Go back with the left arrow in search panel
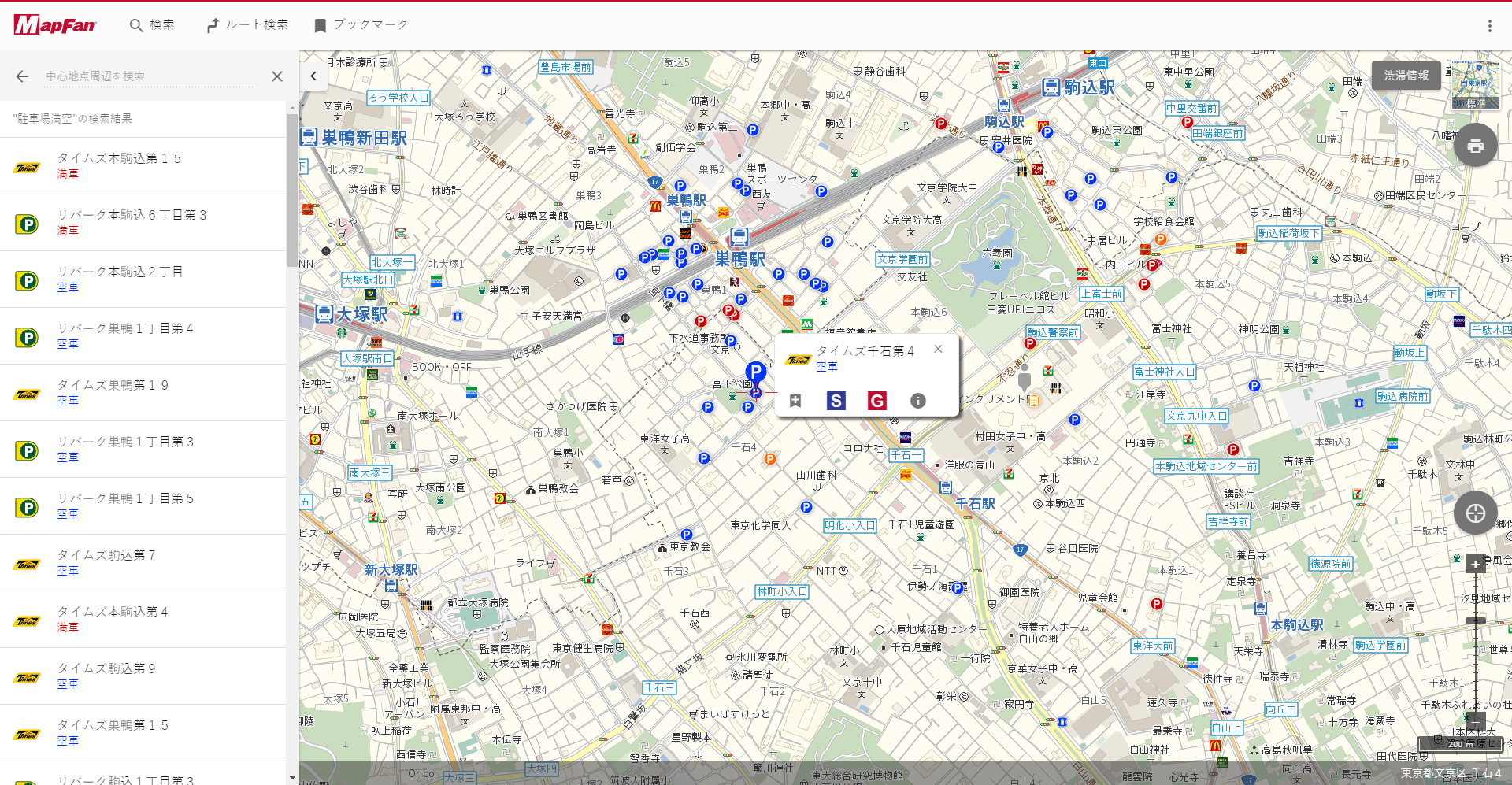The width and height of the screenshot is (1512, 785). (22, 76)
